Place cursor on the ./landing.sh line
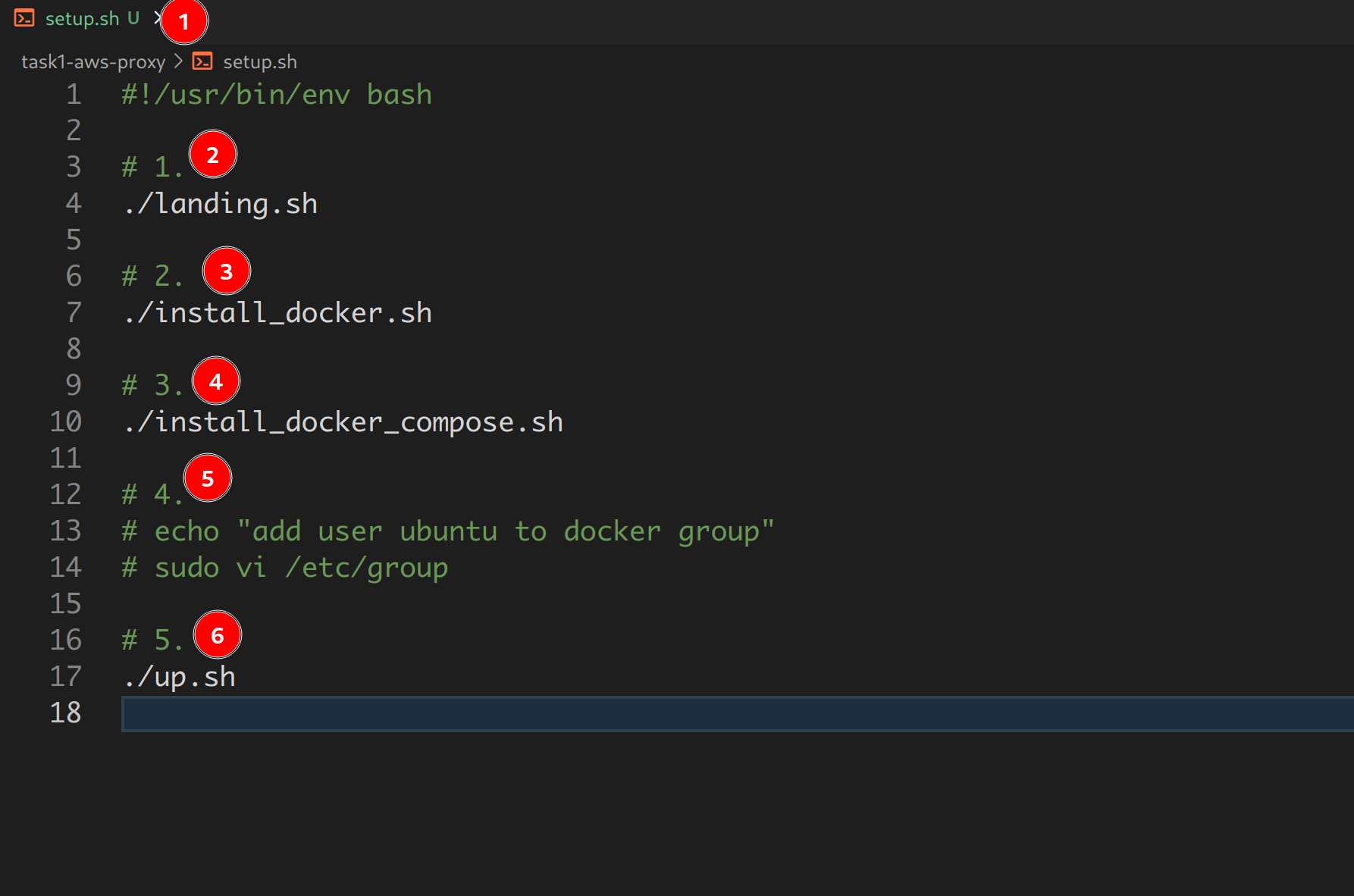1354x896 pixels. coord(221,204)
